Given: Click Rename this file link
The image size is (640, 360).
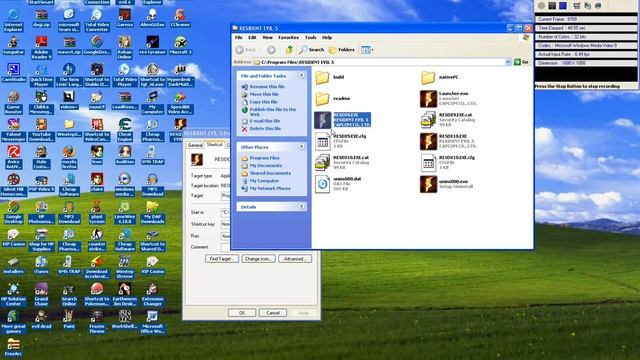Looking at the screenshot, I should (267, 87).
